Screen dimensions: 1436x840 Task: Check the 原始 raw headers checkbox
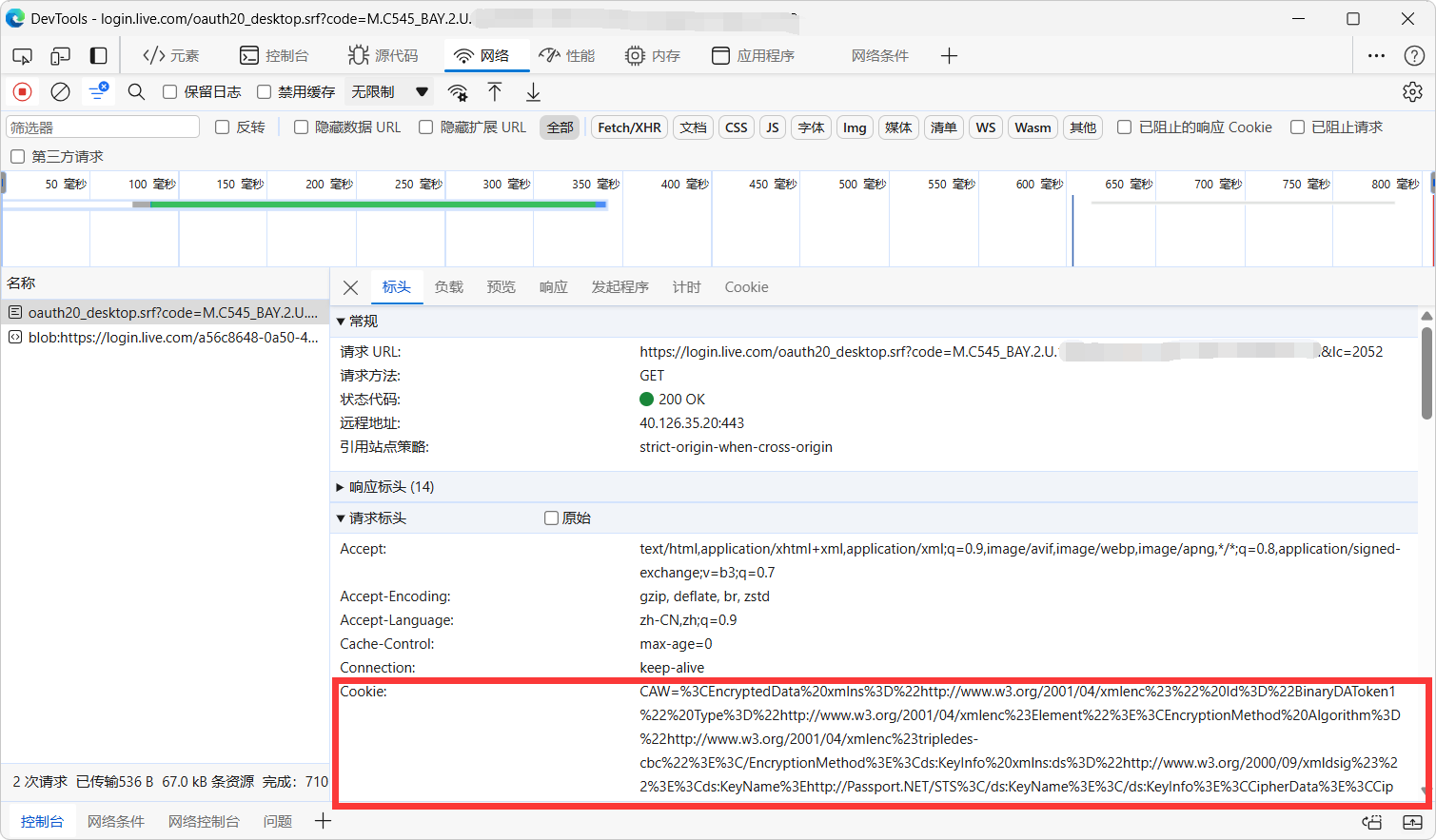[x=551, y=518]
